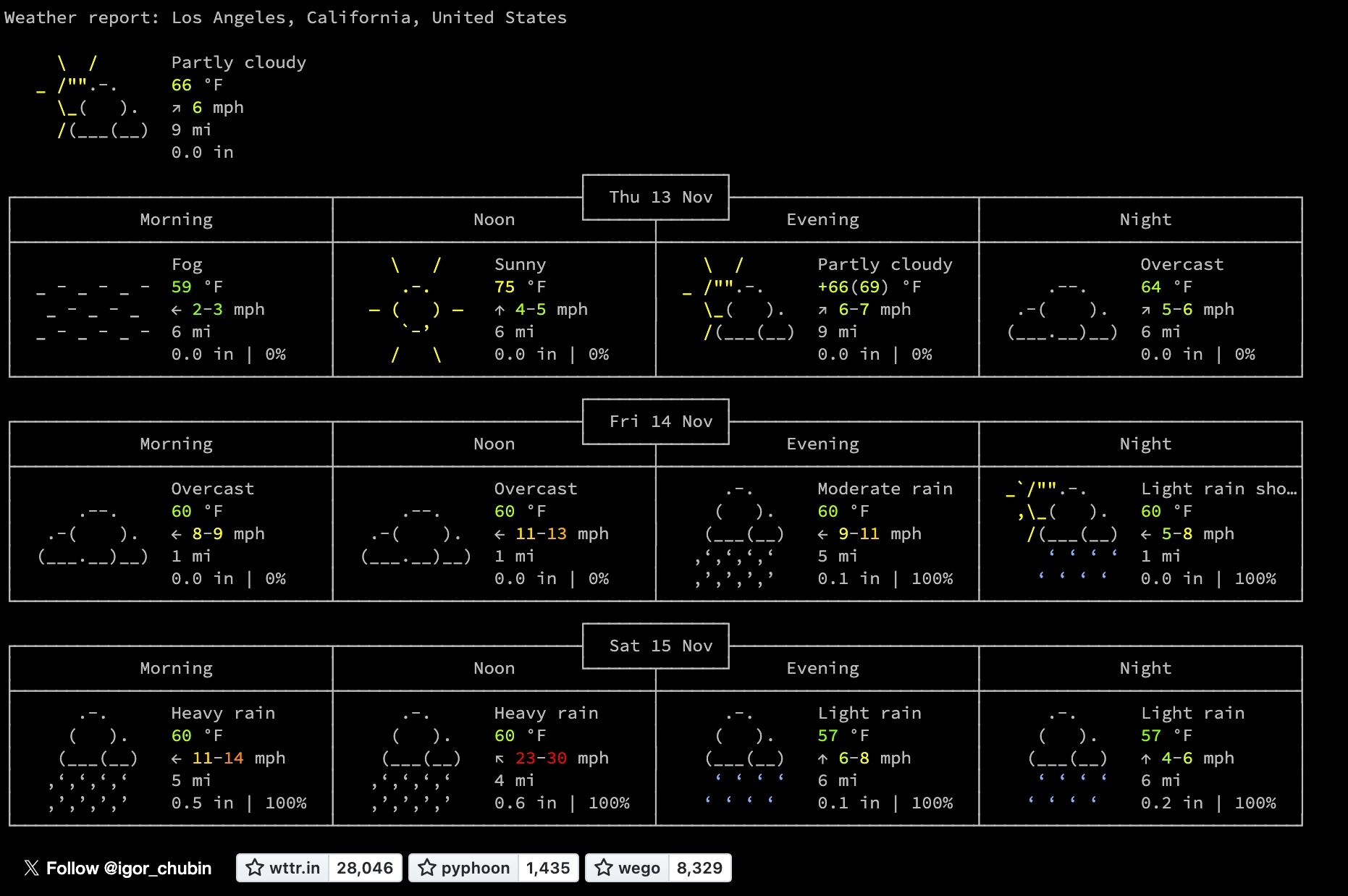Click the Fri noon overcast cloud icon
The width and height of the screenshot is (1348, 896).
[416, 534]
